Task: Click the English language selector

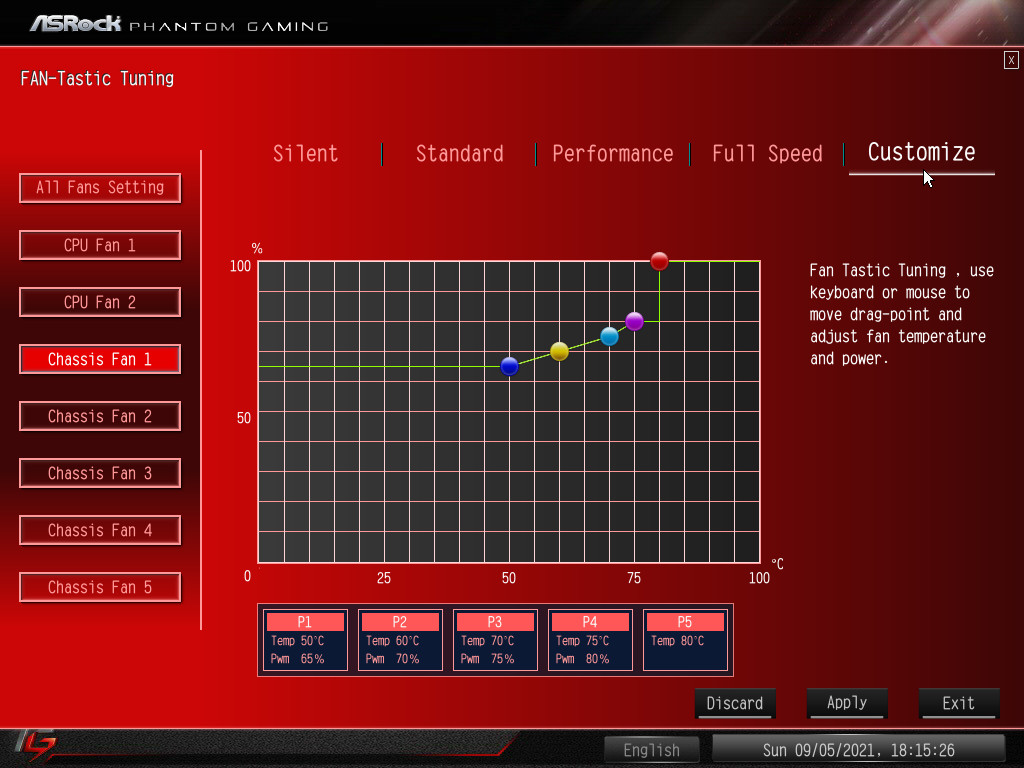Action: point(652,750)
